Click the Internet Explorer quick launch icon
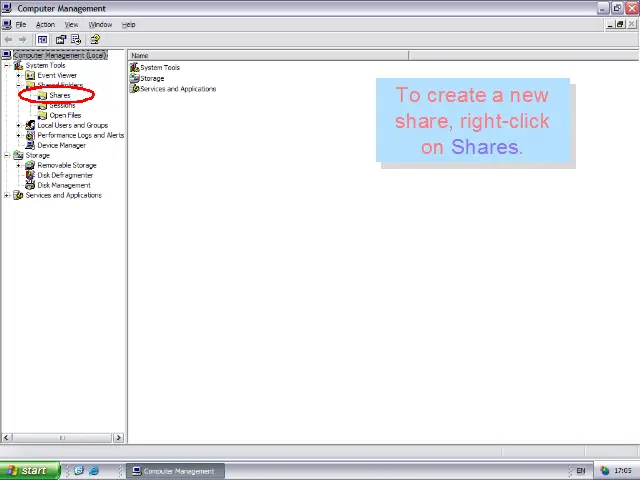This screenshot has height=480, width=640. click(94, 471)
